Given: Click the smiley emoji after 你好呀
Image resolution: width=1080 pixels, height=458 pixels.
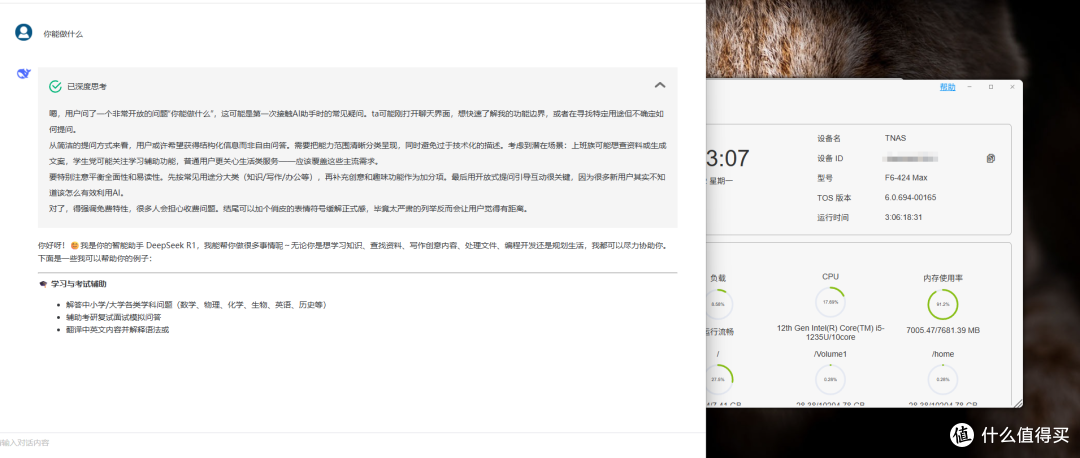Looking at the screenshot, I should tap(74, 245).
